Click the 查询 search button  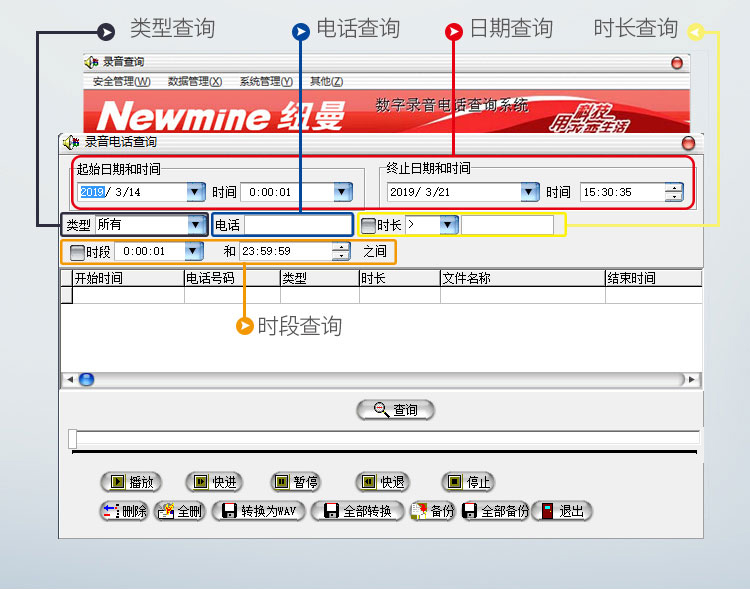click(x=396, y=410)
